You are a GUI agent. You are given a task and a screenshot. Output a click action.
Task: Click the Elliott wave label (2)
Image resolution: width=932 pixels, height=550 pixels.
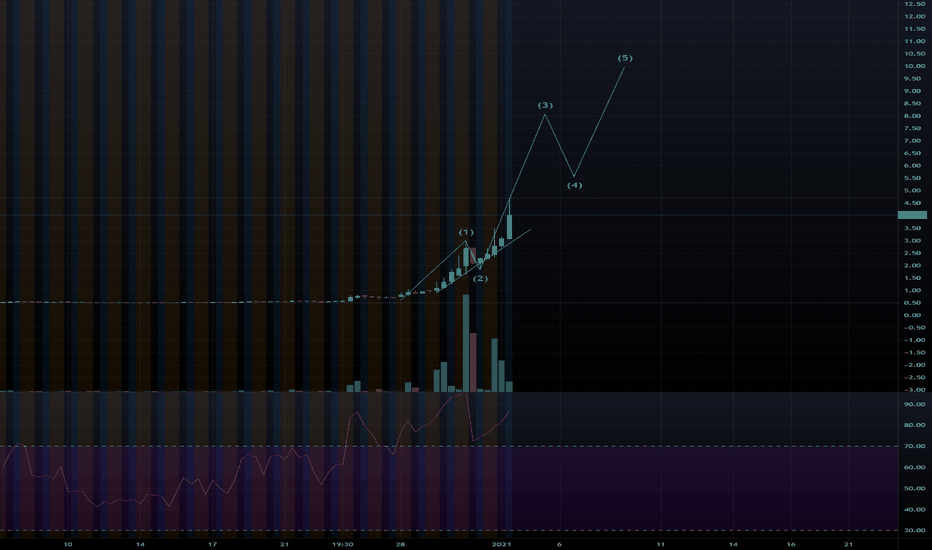480,278
